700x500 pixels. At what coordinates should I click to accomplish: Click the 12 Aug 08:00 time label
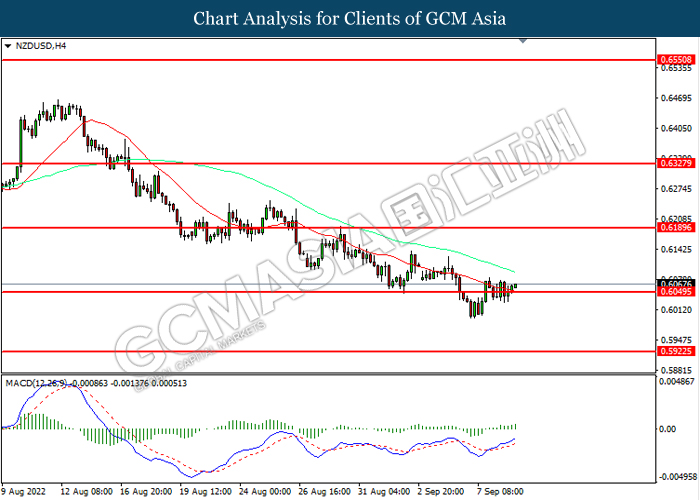[x=87, y=492]
